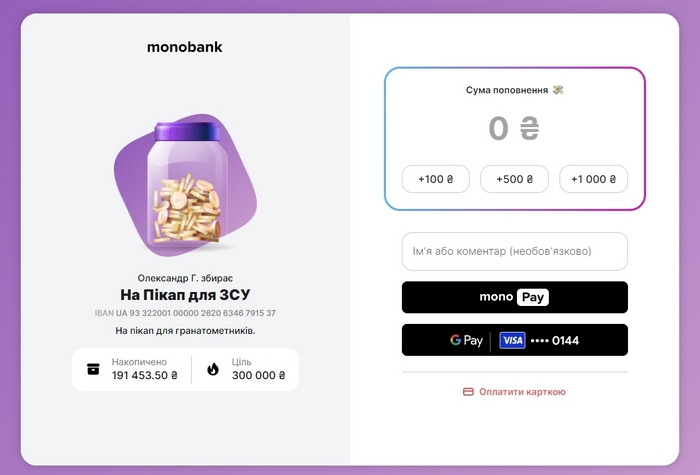The image size is (700, 475).
Task: Click the monobank logo
Action: [185, 46]
